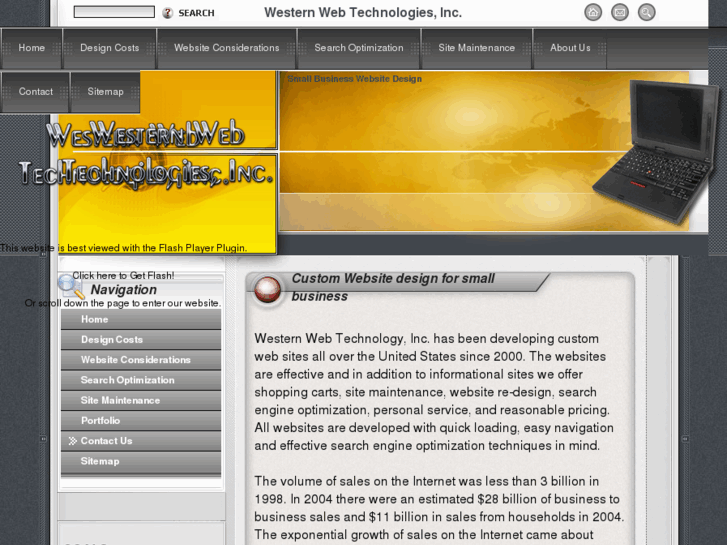Screen dimensions: 727x545
Task: Click 'Or scroll down the page' text
Action: tap(123, 303)
